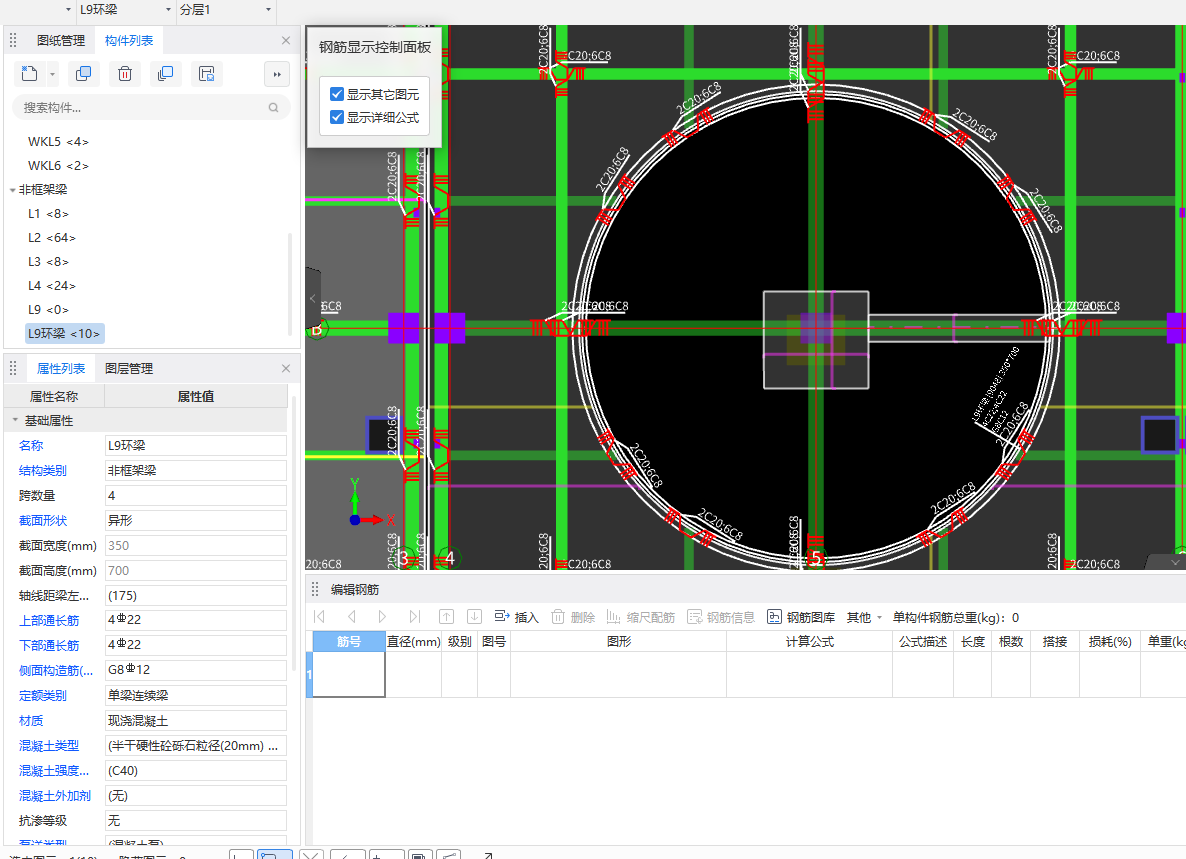Move rebar row up icon
This screenshot has height=859, width=1186.
coord(446,617)
